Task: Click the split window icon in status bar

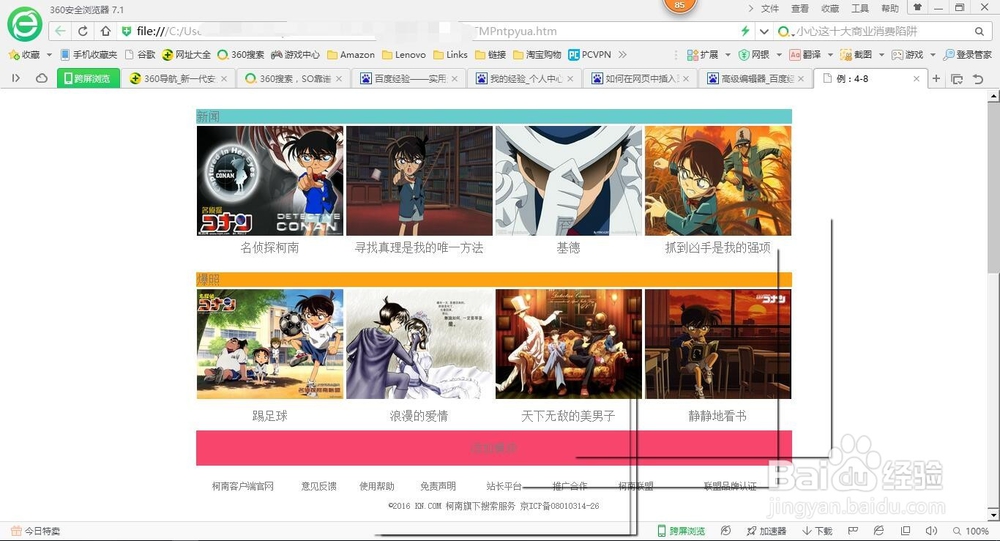Action: 905,531
